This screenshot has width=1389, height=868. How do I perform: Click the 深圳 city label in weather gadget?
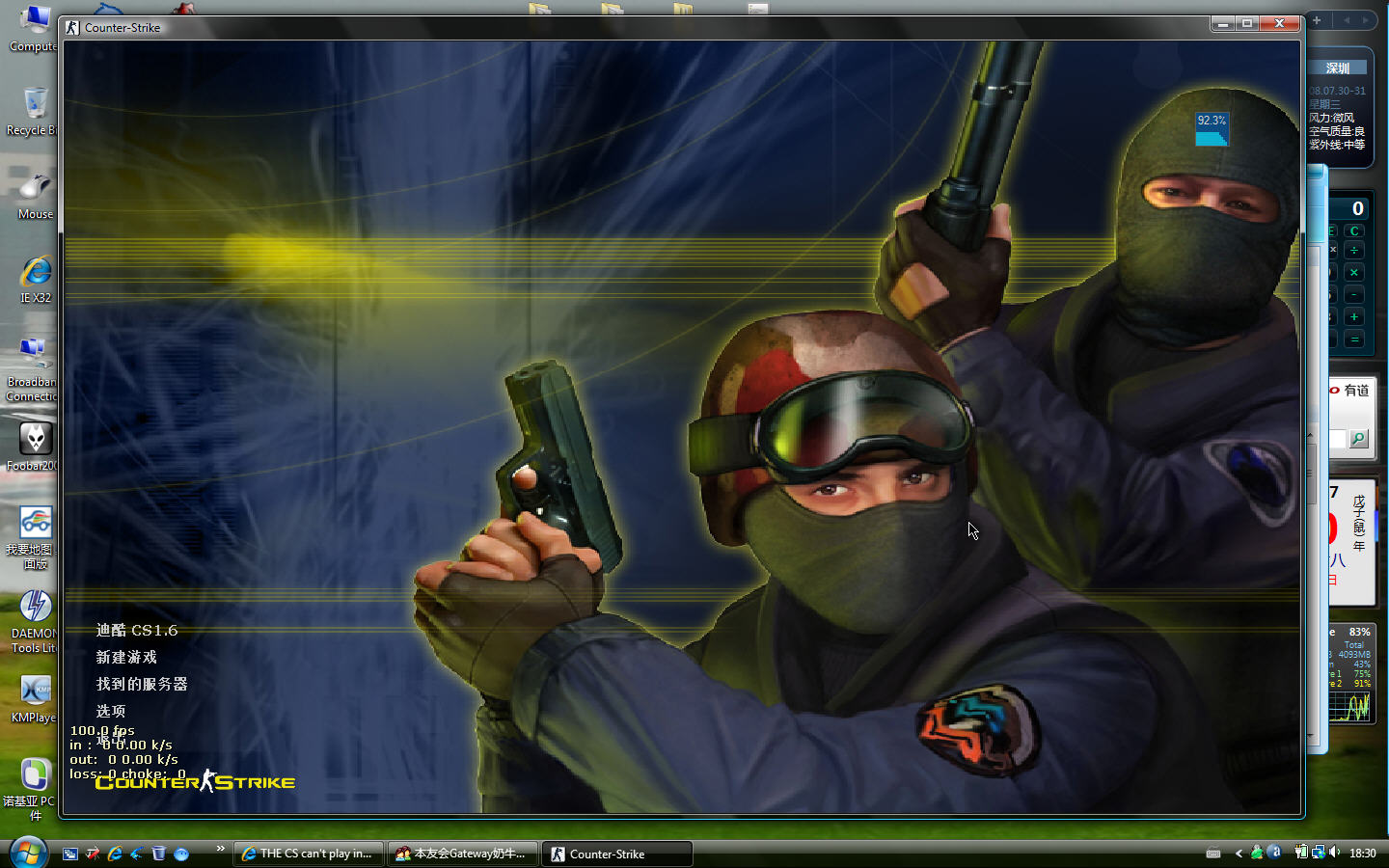pyautogui.click(x=1338, y=68)
